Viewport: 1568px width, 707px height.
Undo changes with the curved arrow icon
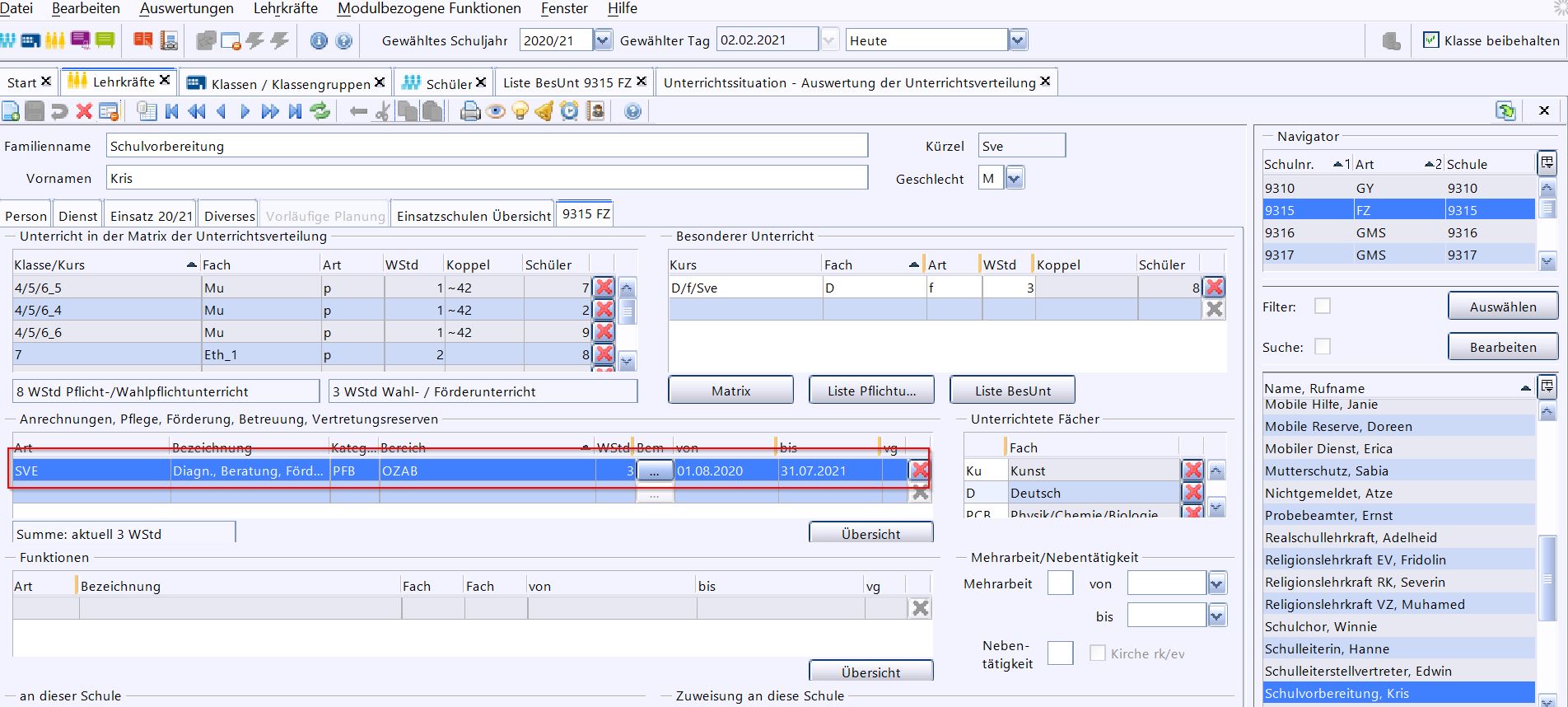click(59, 111)
